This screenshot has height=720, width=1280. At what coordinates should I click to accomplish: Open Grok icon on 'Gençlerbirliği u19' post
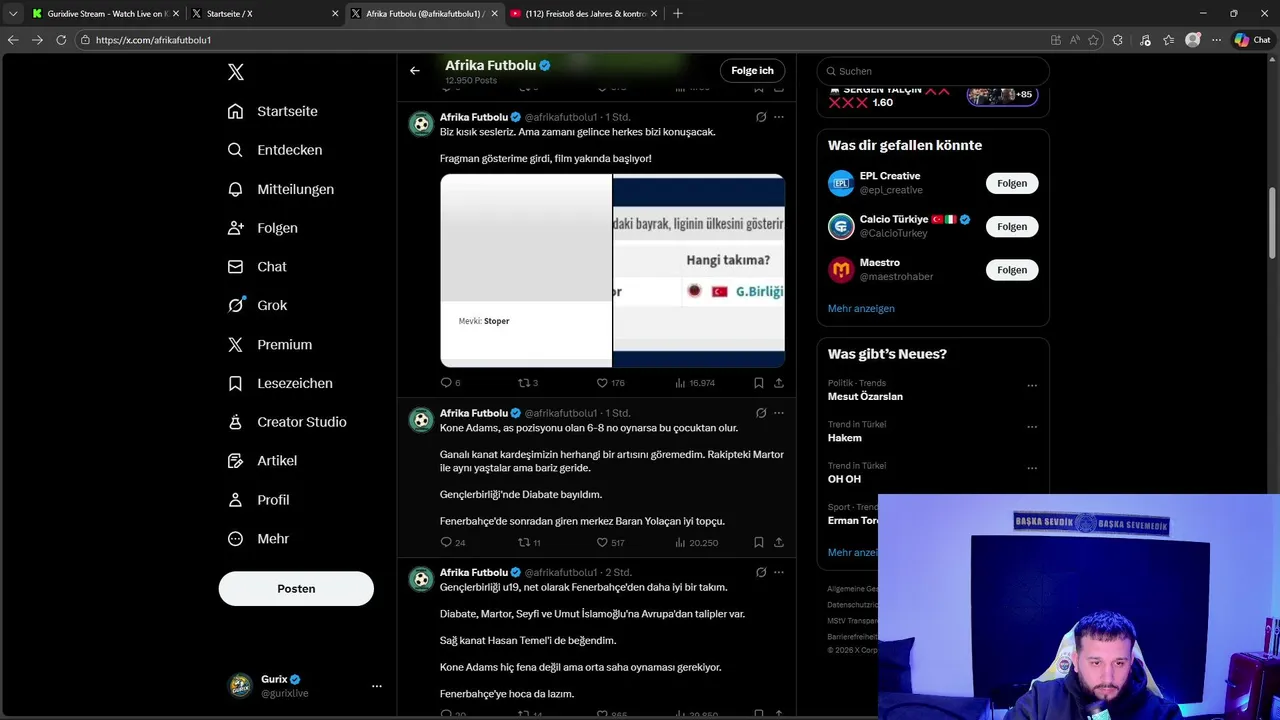[761, 573]
